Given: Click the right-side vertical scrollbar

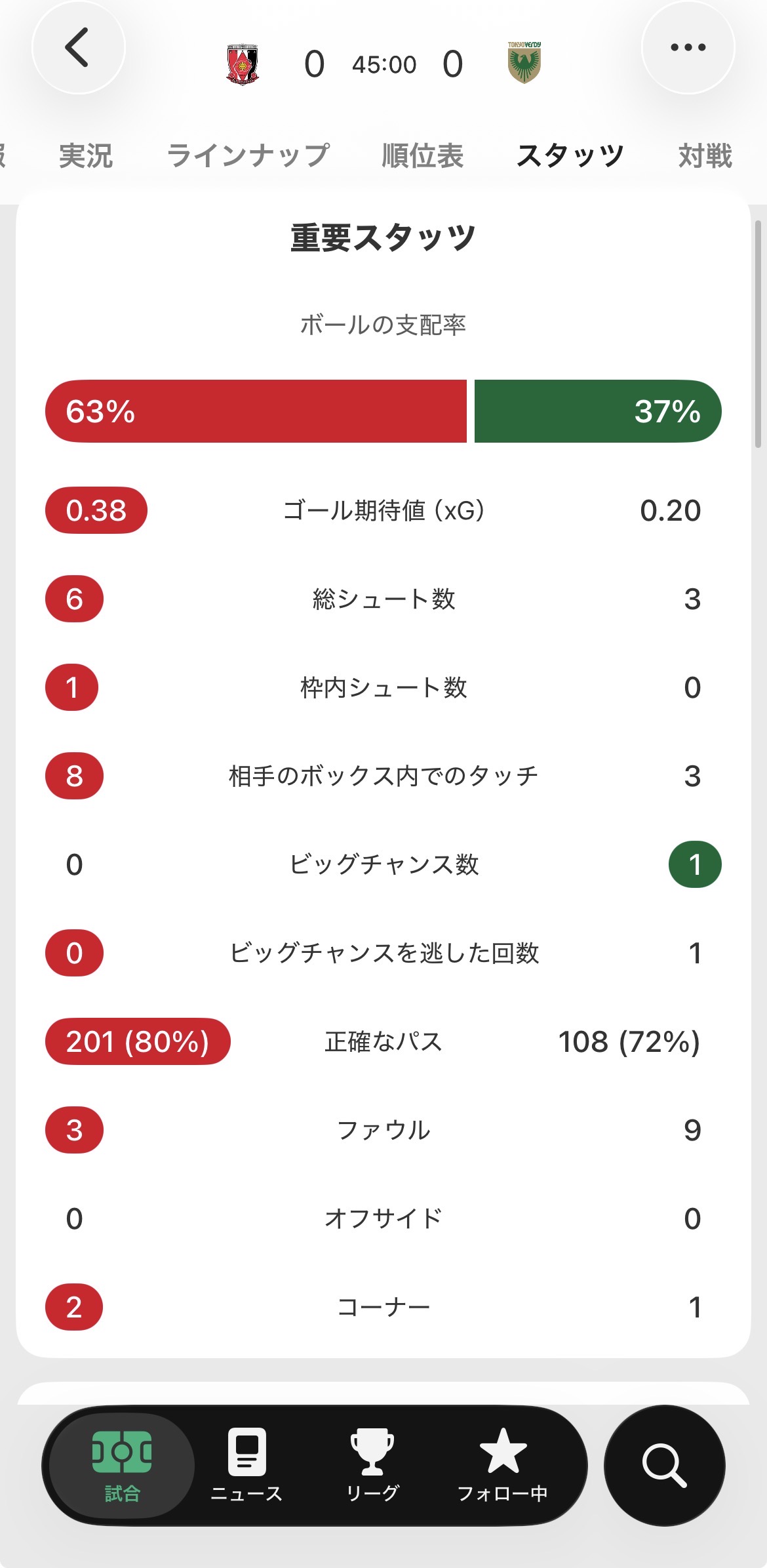Looking at the screenshot, I should point(758,334).
